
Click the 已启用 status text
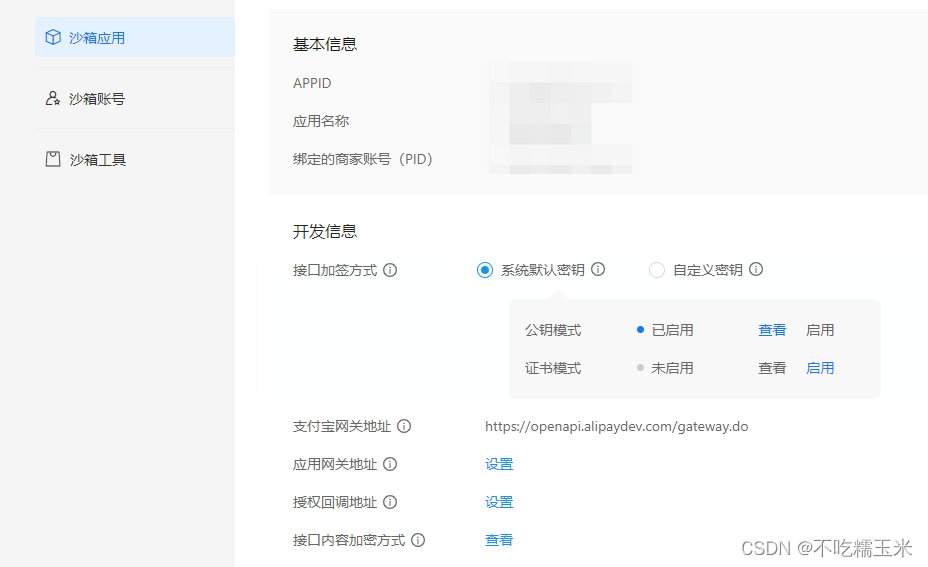tap(672, 330)
